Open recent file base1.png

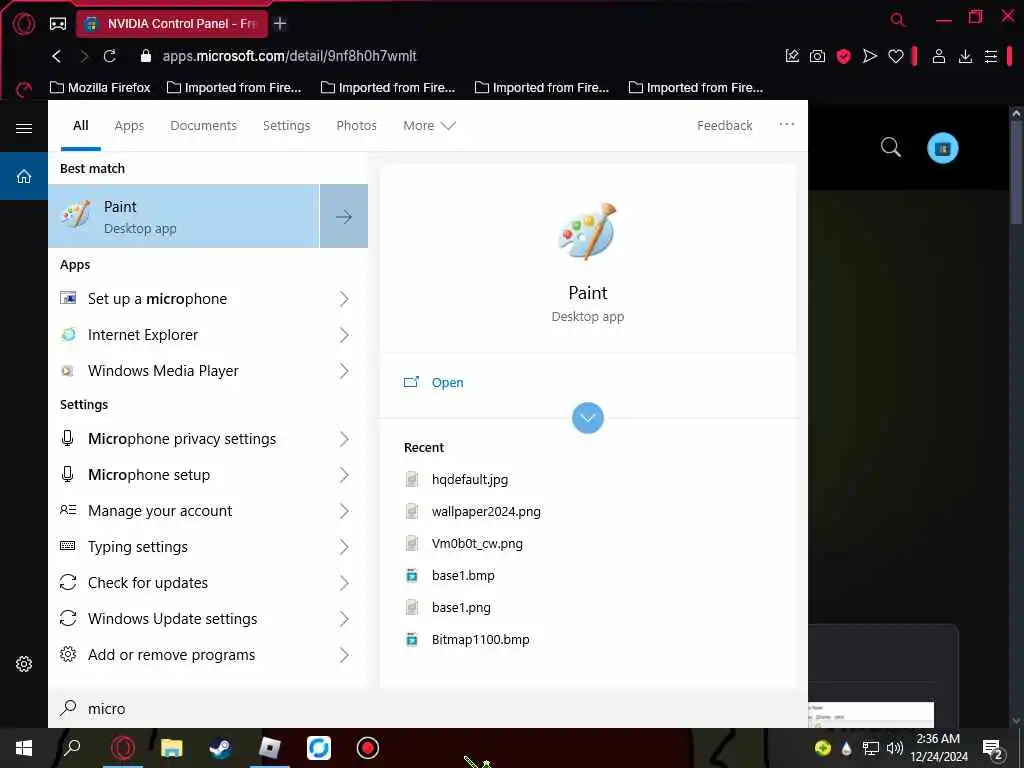click(x=461, y=607)
